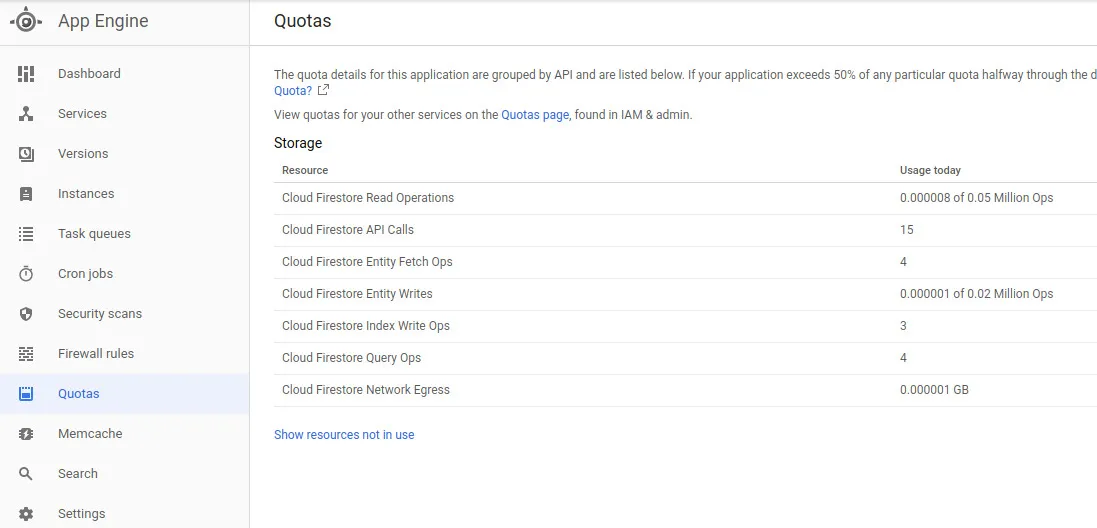
Task: Select the Security scans shield icon
Action: click(26, 314)
